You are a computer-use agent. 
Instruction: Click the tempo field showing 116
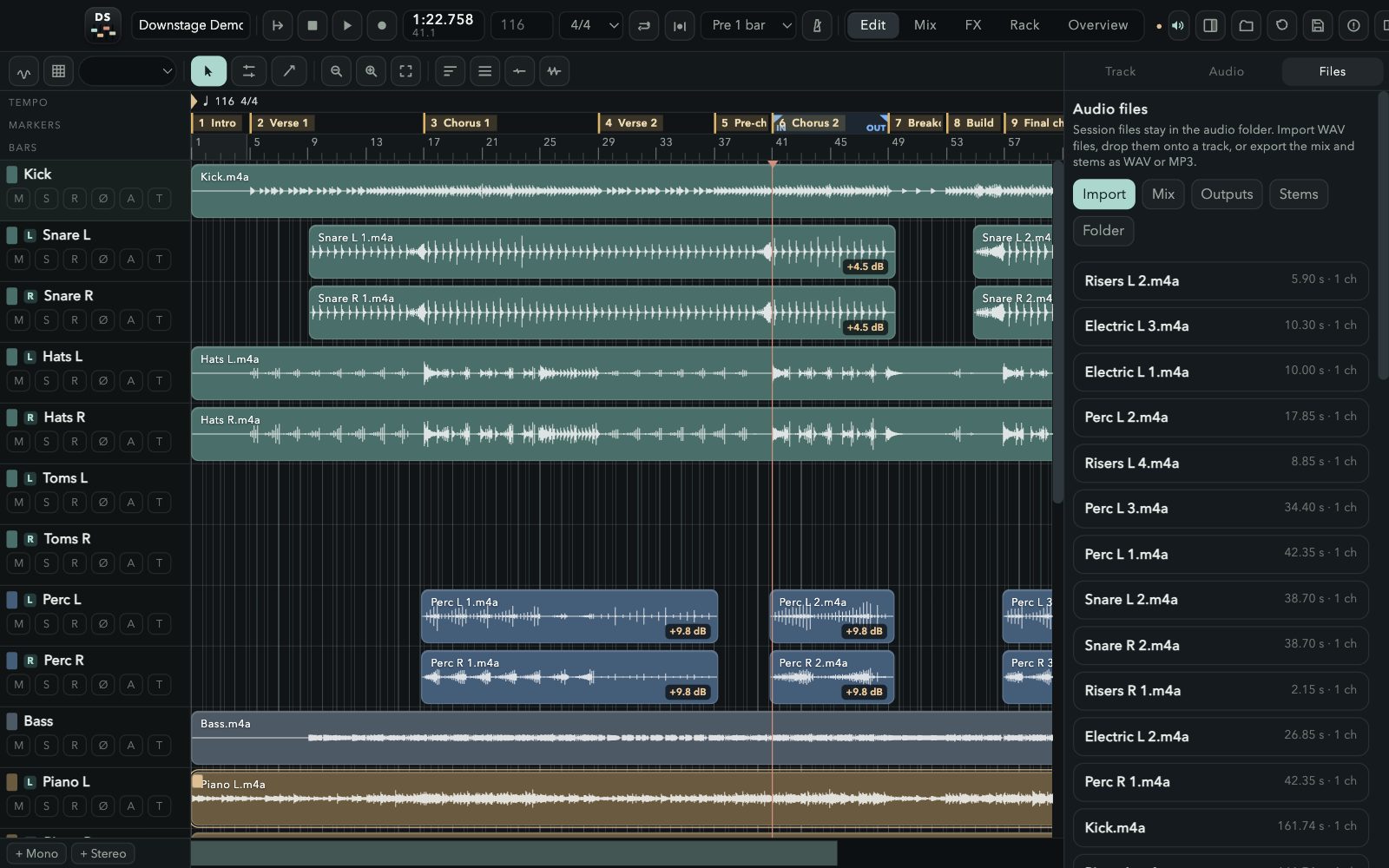[x=521, y=25]
